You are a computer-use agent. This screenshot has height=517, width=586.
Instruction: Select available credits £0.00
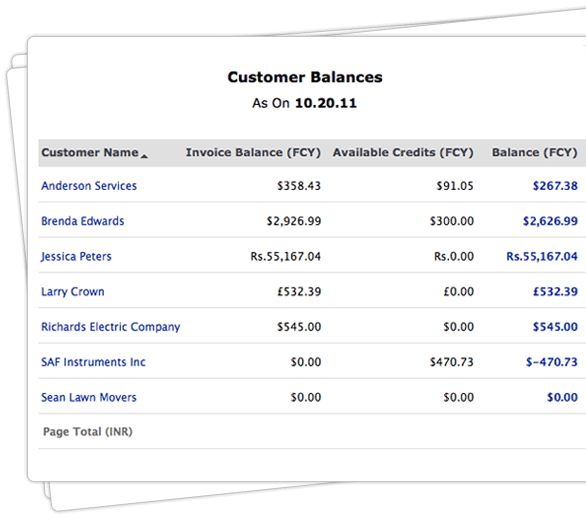pos(459,292)
